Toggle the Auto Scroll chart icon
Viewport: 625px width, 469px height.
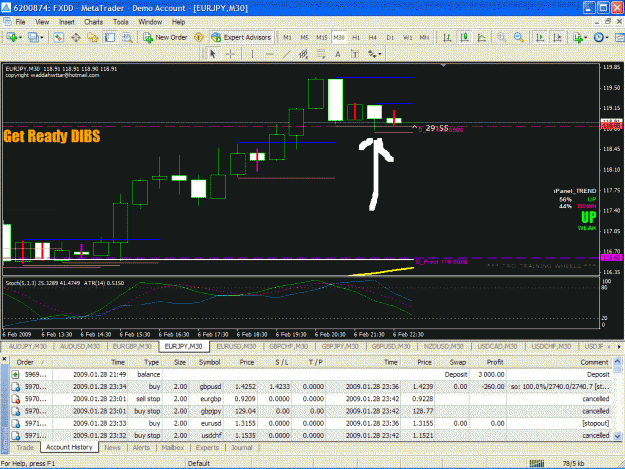point(540,37)
